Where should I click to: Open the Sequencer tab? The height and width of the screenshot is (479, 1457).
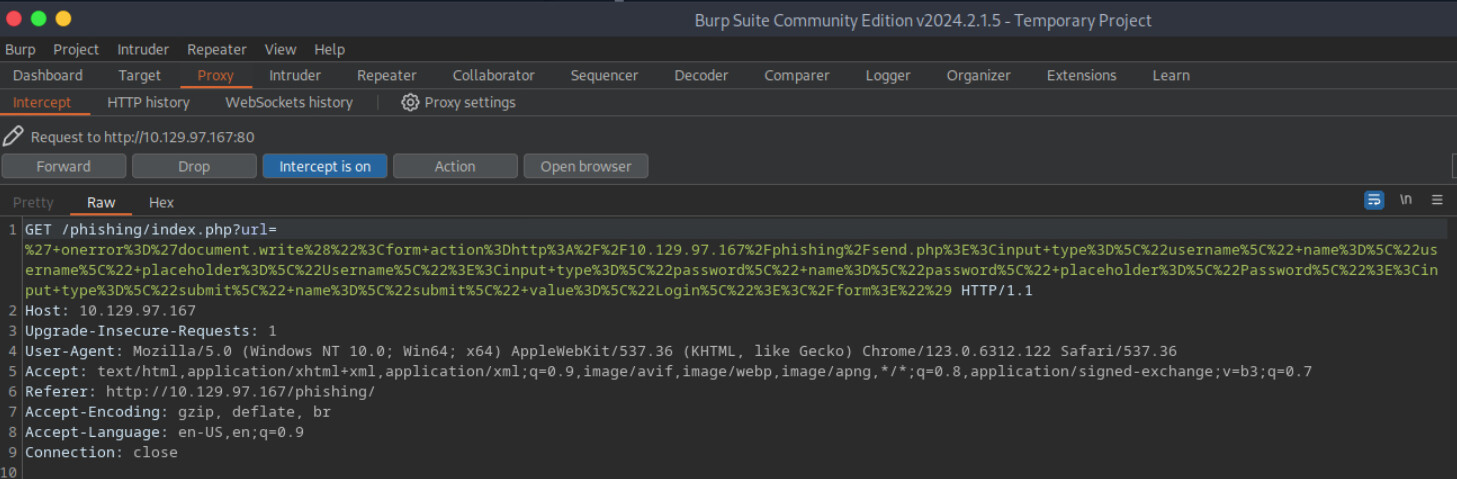coord(604,75)
